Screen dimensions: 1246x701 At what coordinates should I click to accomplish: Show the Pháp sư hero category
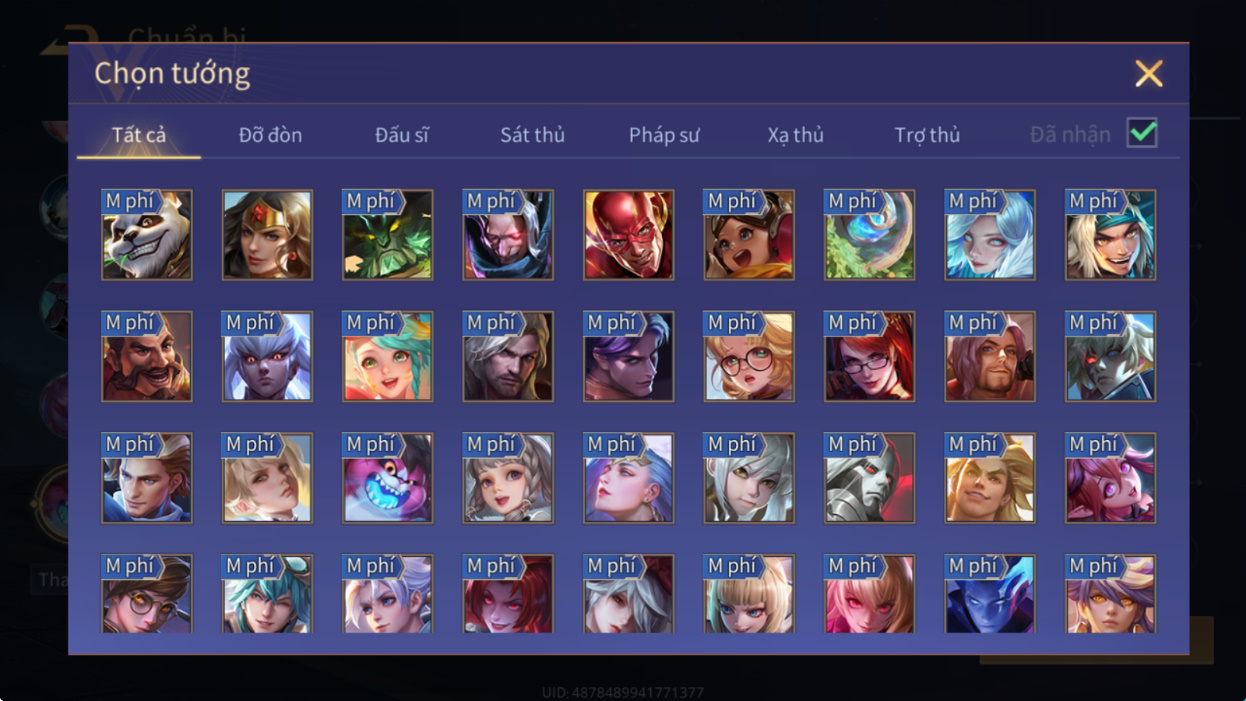point(664,135)
